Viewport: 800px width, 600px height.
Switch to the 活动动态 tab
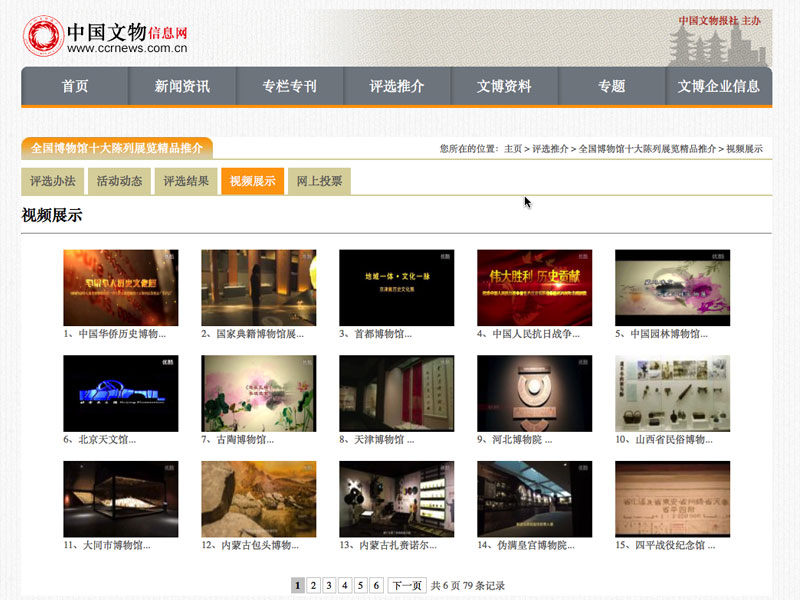point(119,181)
